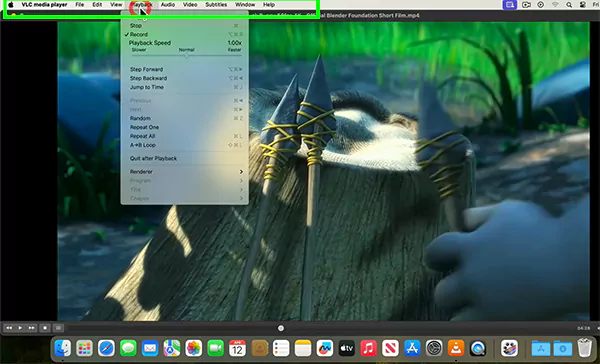The width and height of the screenshot is (600, 364).
Task: Click the square stop button in VLC controls
Action: (x=45, y=328)
